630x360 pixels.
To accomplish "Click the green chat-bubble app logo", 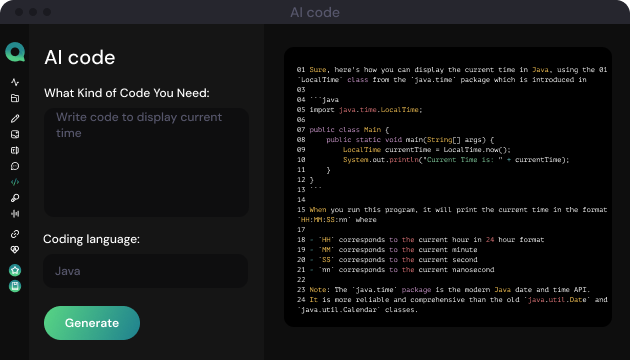I will [15, 52].
